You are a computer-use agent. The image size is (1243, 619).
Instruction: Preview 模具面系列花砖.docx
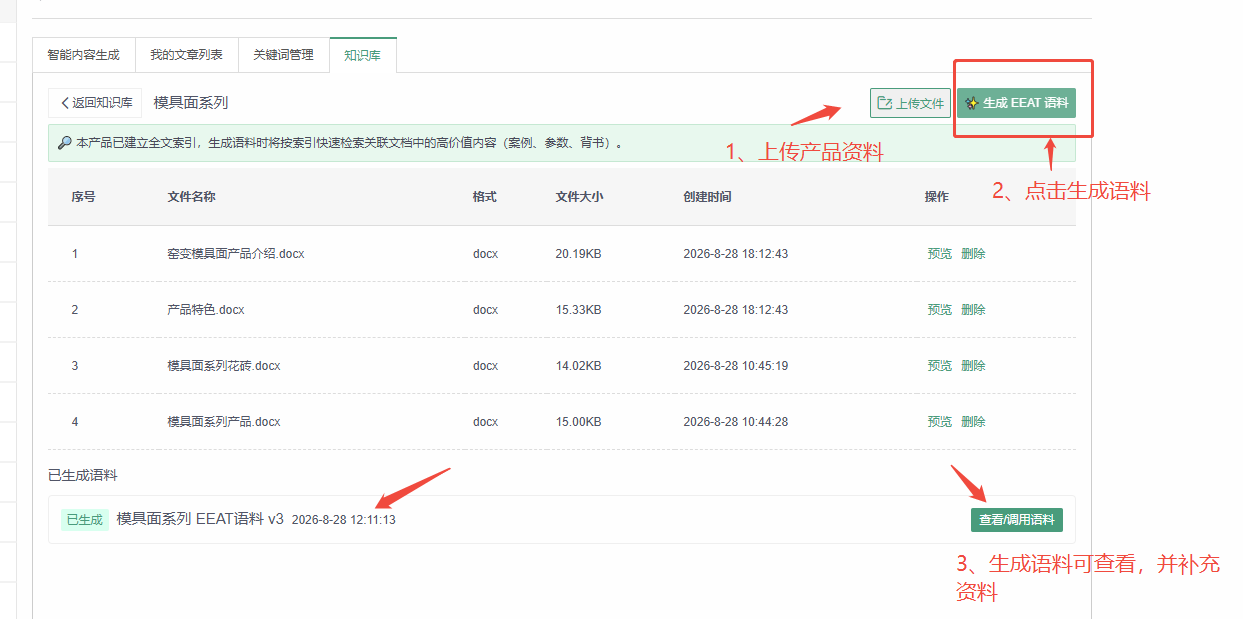point(940,366)
